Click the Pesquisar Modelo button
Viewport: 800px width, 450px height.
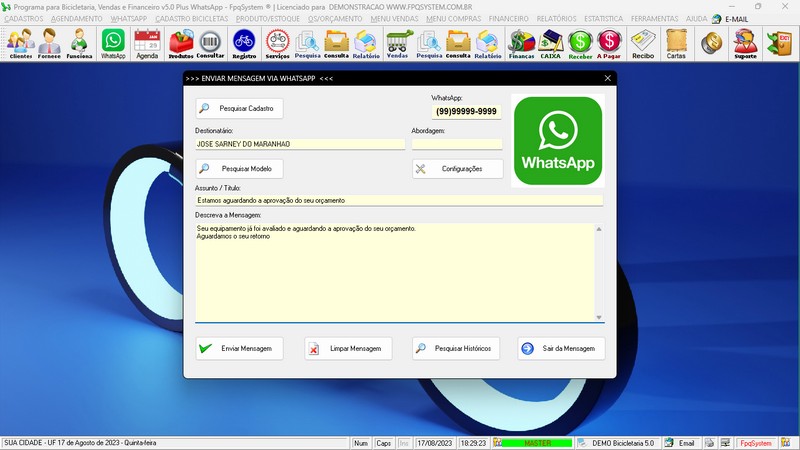pyautogui.click(x=239, y=168)
